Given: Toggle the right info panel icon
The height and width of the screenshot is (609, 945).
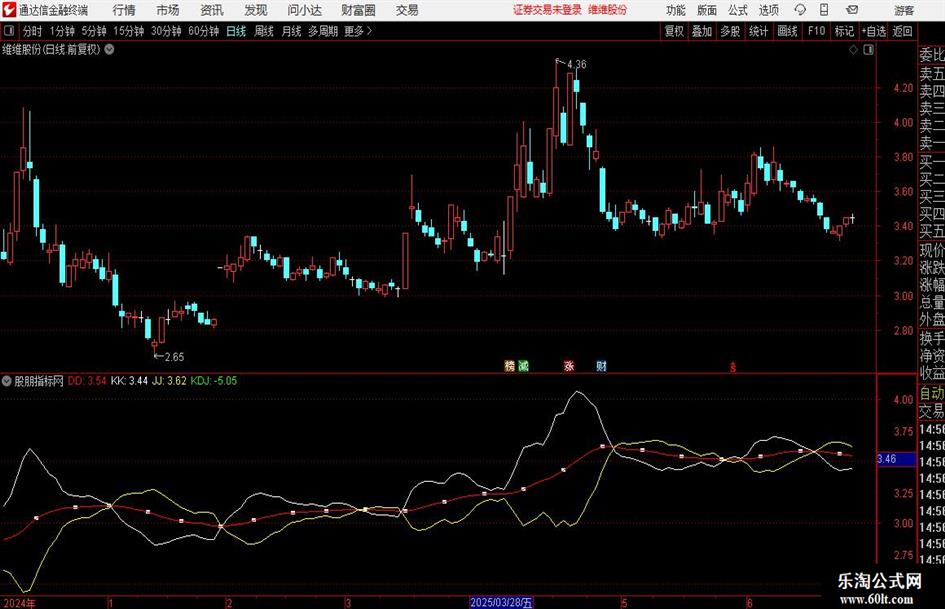Looking at the screenshot, I should [868, 50].
